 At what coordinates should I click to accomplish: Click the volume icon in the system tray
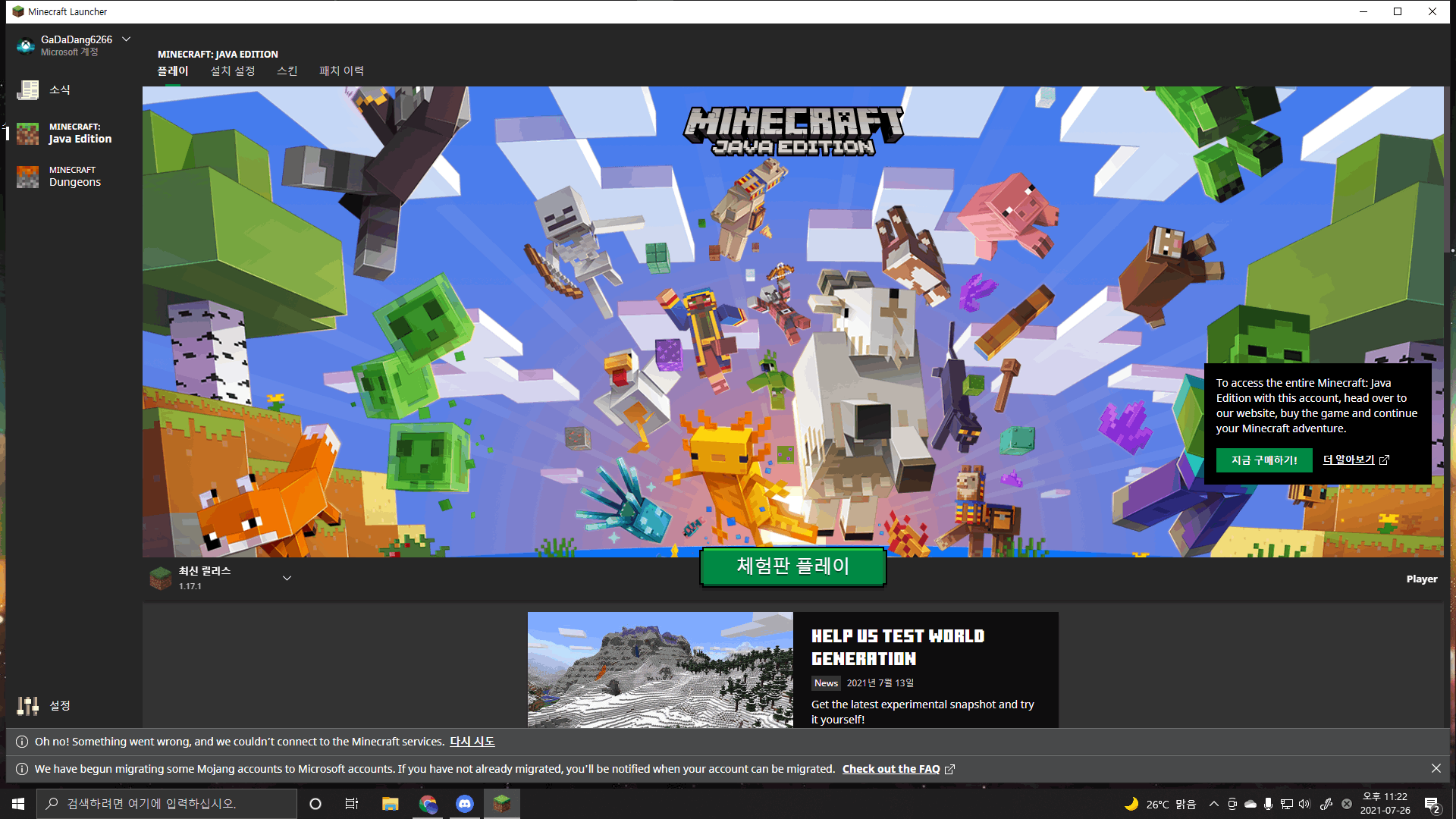click(1304, 804)
